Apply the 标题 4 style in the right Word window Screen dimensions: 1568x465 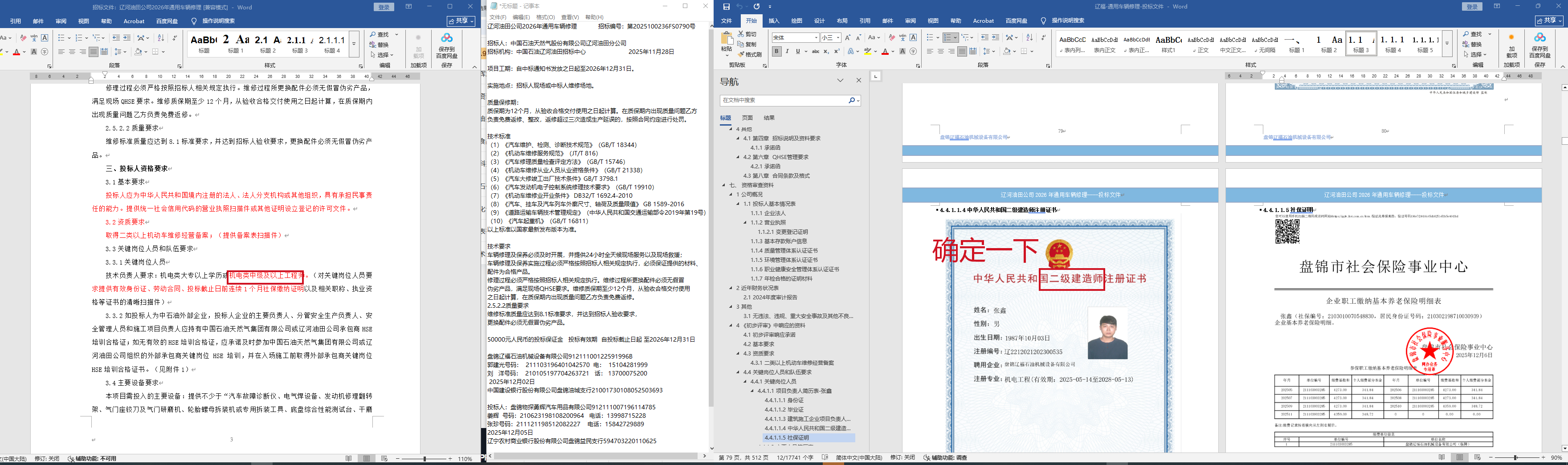click(1392, 44)
